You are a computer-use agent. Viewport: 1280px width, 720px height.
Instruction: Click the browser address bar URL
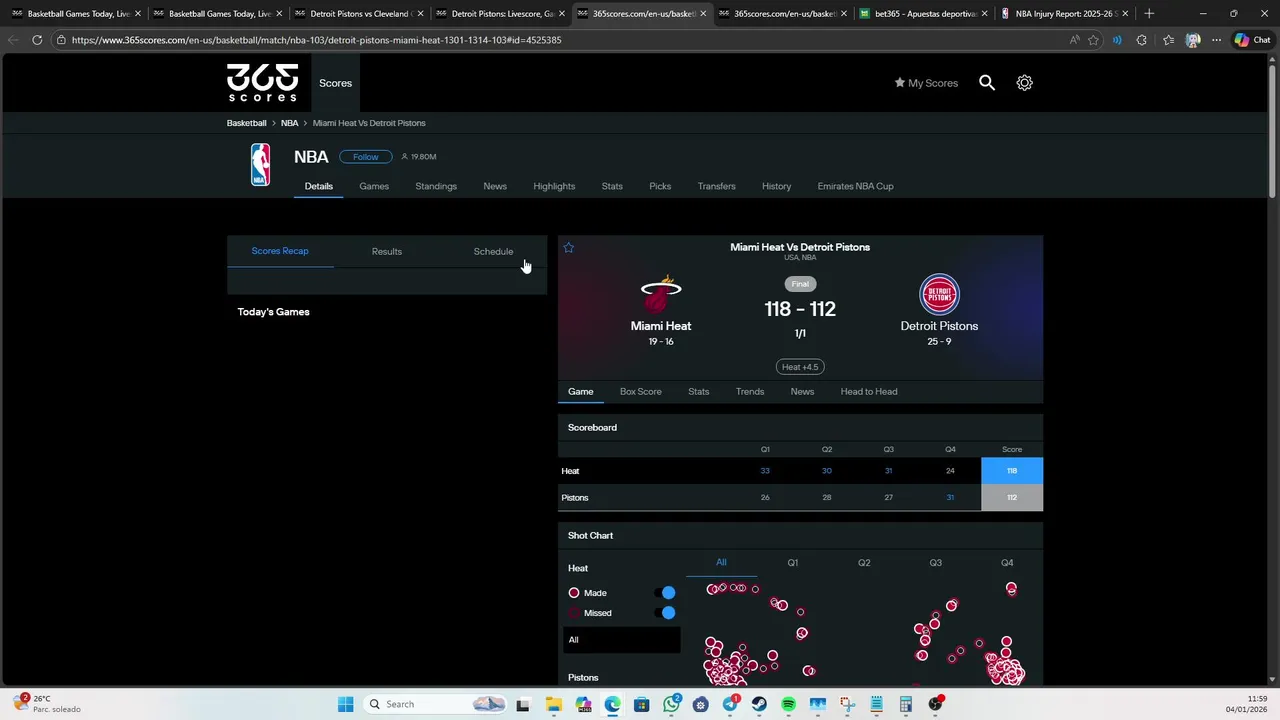(316, 40)
